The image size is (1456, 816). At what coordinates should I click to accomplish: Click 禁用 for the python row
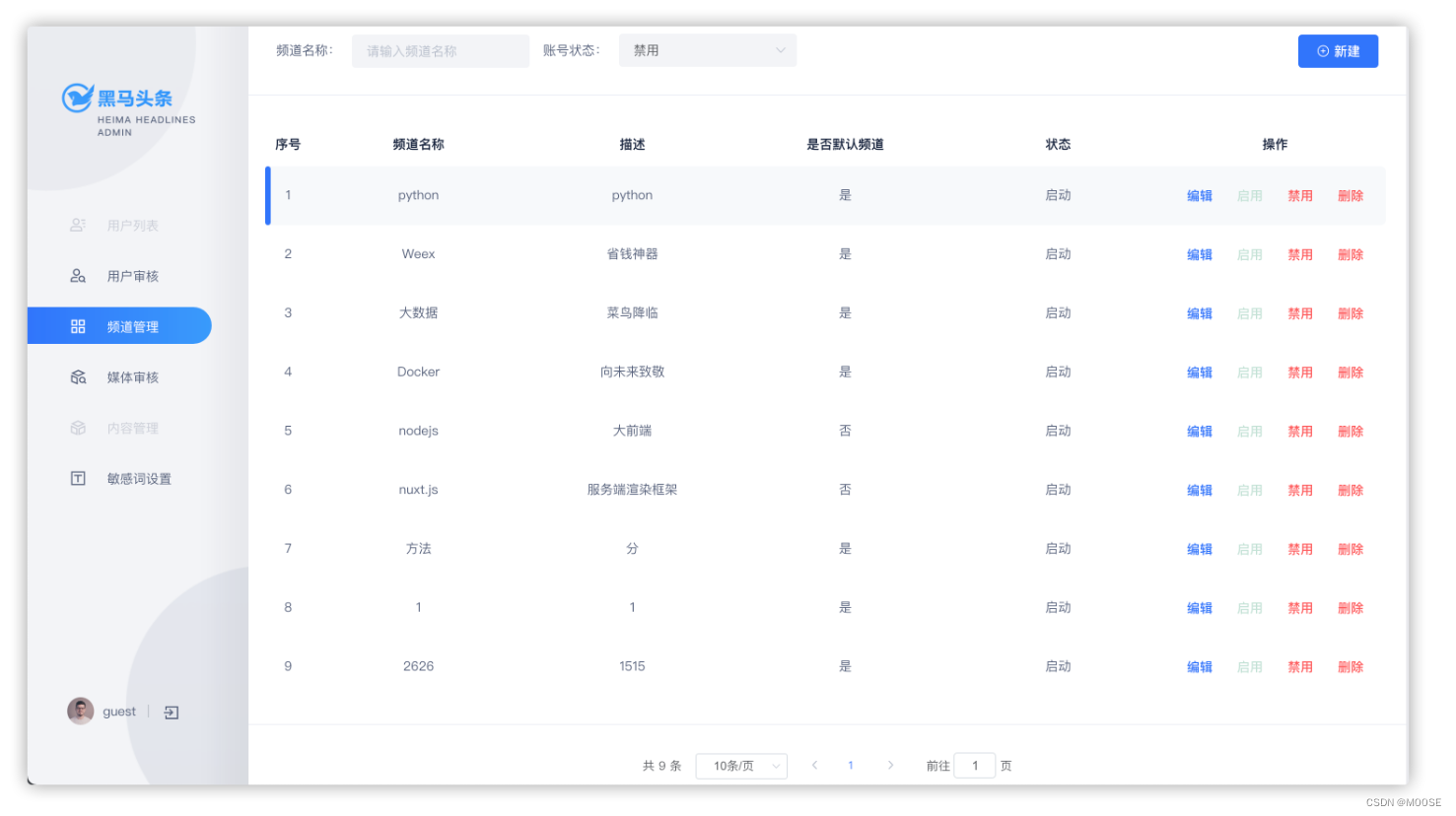tap(1300, 196)
